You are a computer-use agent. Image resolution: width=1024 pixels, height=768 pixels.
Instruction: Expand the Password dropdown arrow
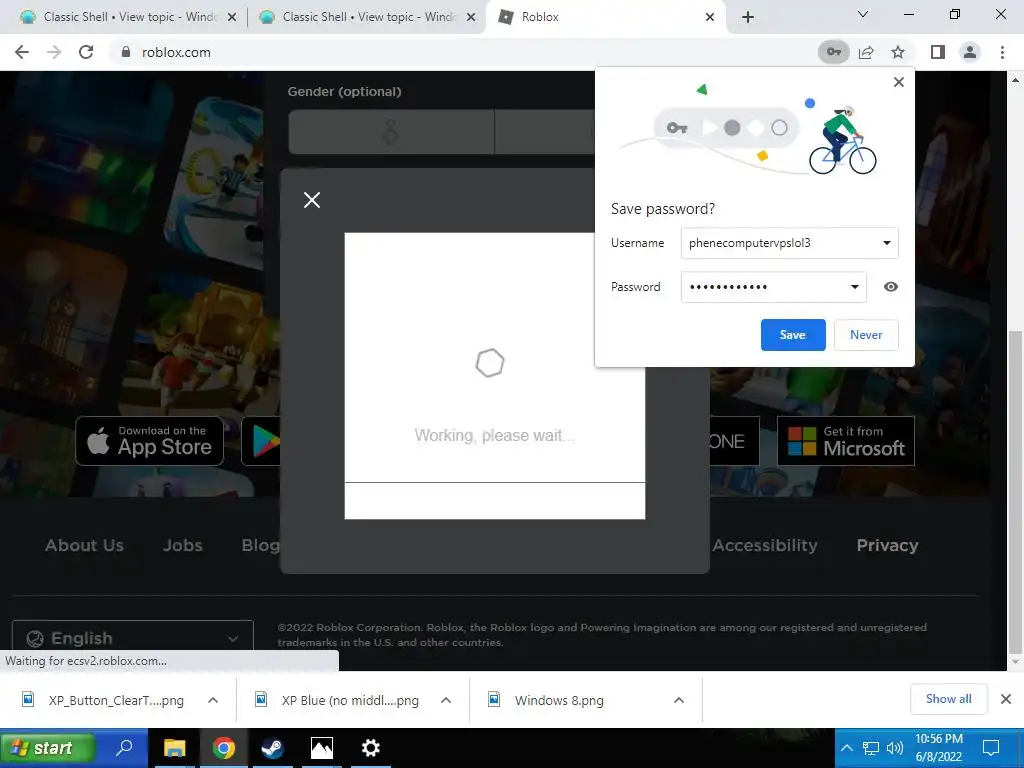tap(854, 287)
